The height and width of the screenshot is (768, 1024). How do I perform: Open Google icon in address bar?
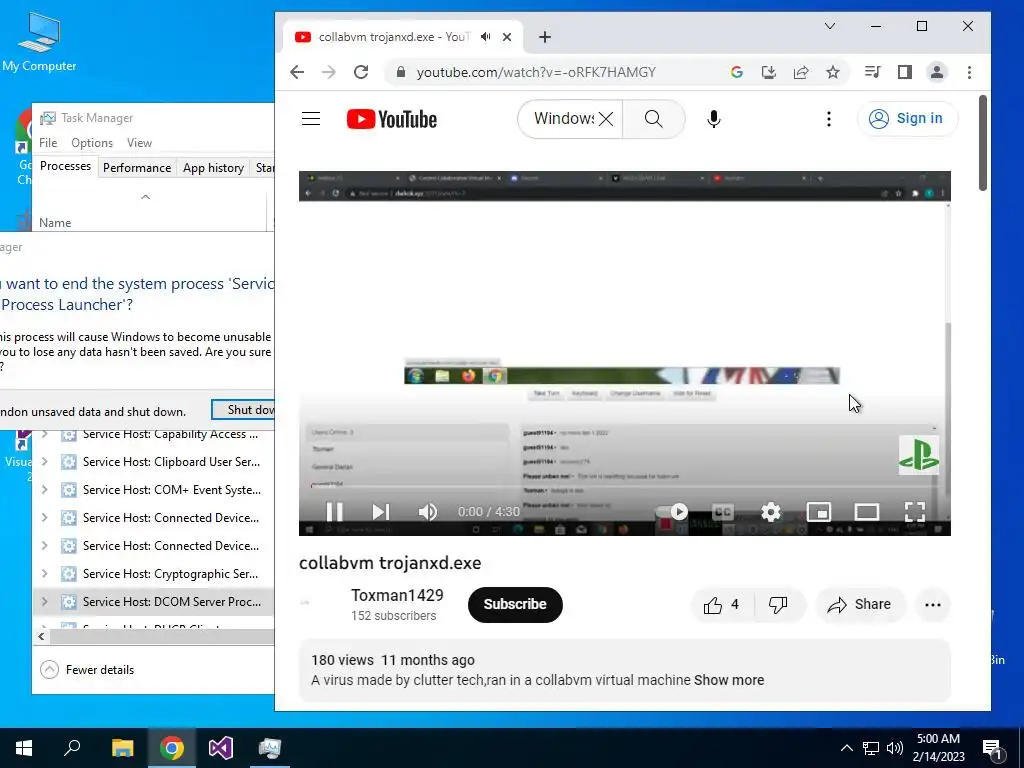point(737,72)
